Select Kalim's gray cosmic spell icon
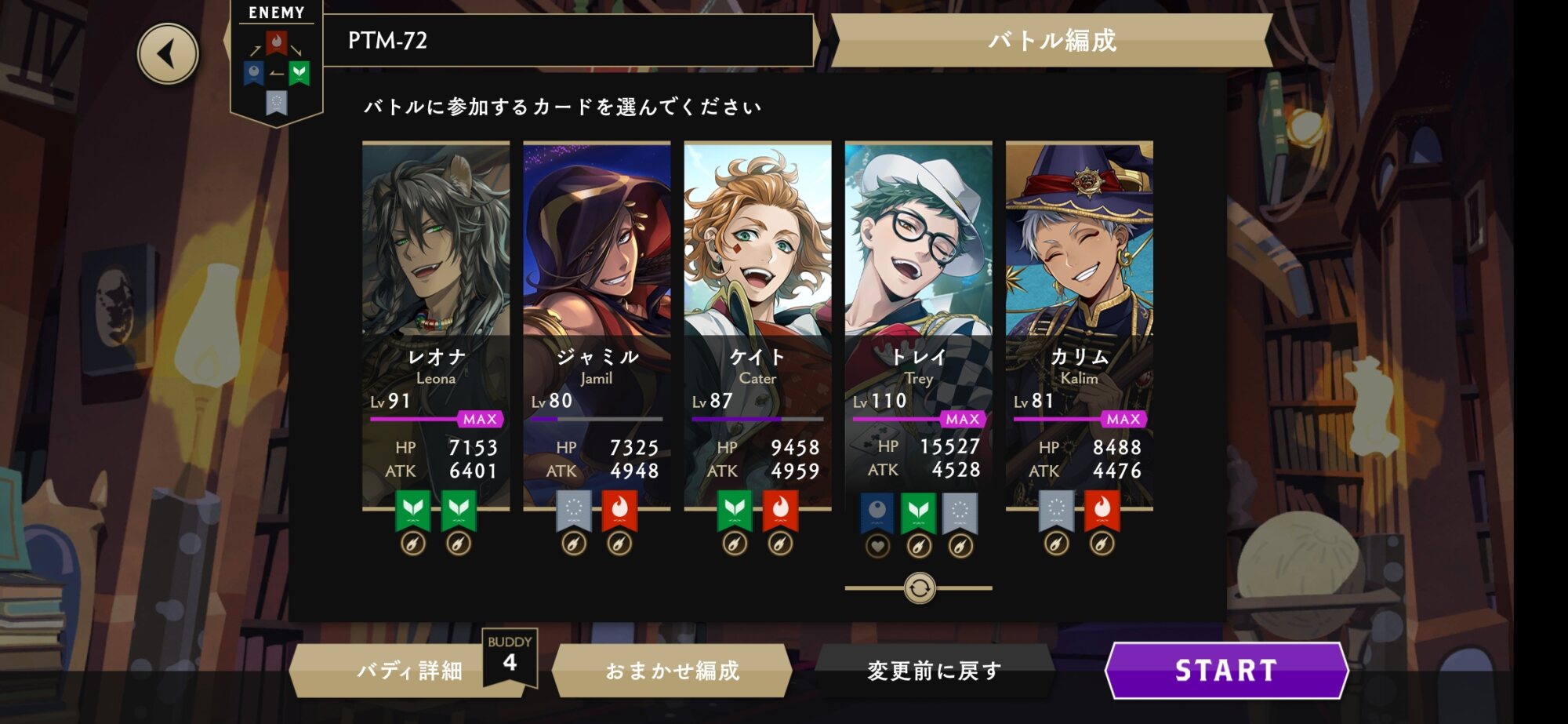Viewport: 1568px width, 724px height. 1056,511
